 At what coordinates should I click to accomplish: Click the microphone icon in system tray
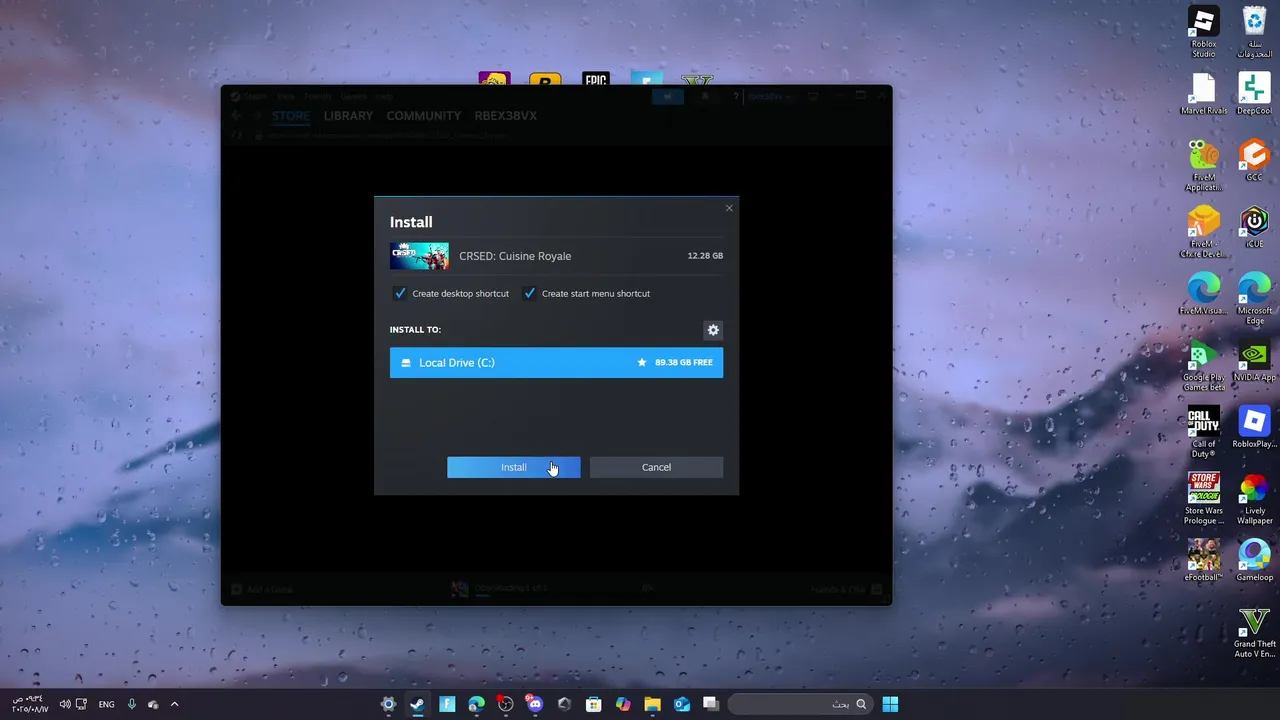point(131,704)
